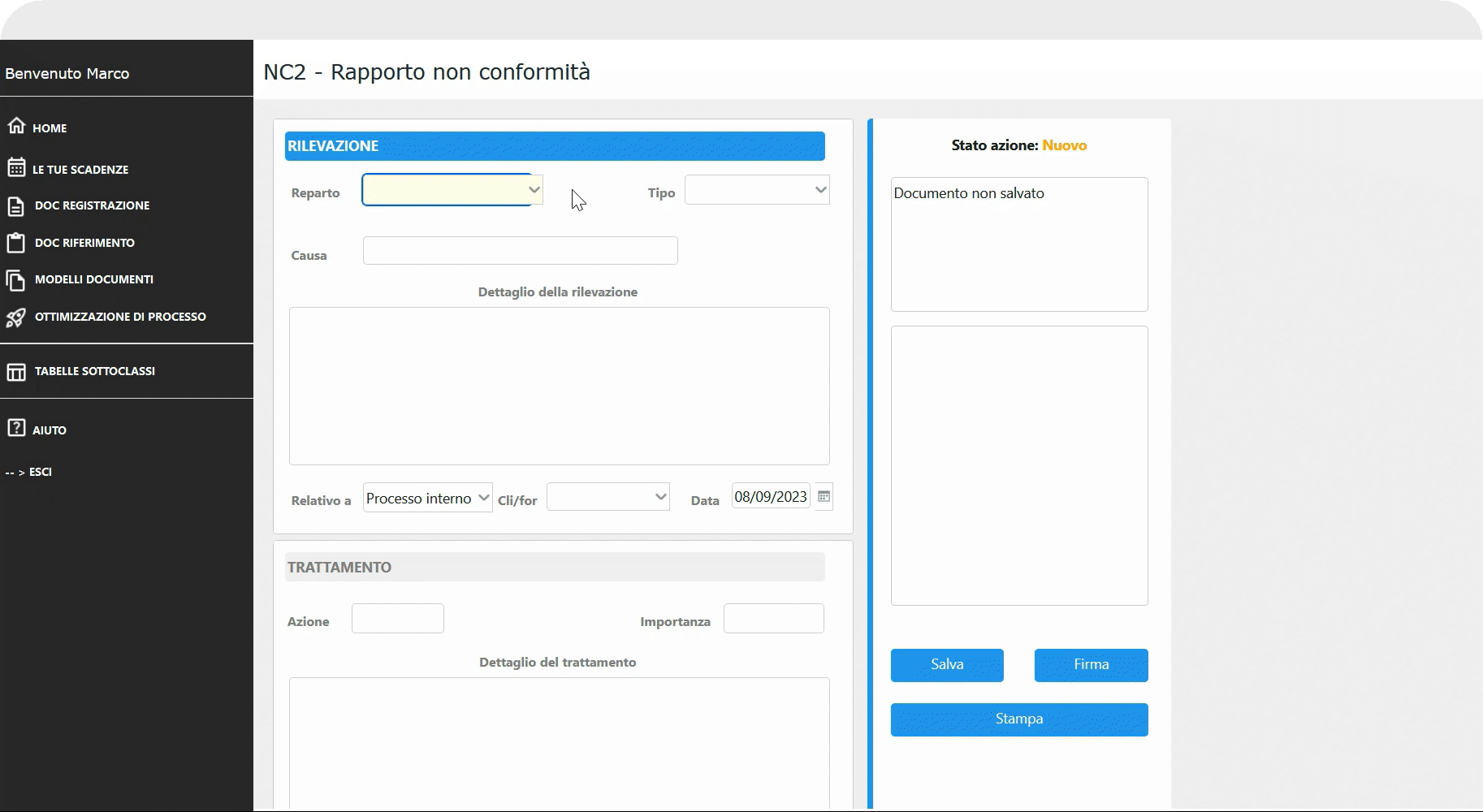Expand the Relativo a dropdown
Image resolution: width=1483 pixels, height=812 pixels.
(427, 498)
